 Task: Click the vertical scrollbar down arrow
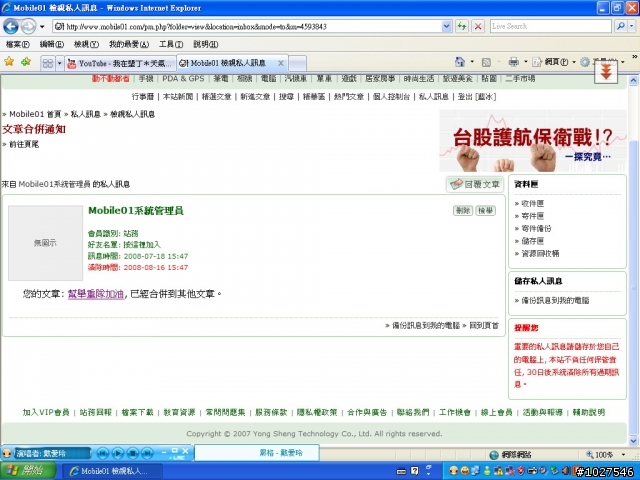tap(633, 441)
